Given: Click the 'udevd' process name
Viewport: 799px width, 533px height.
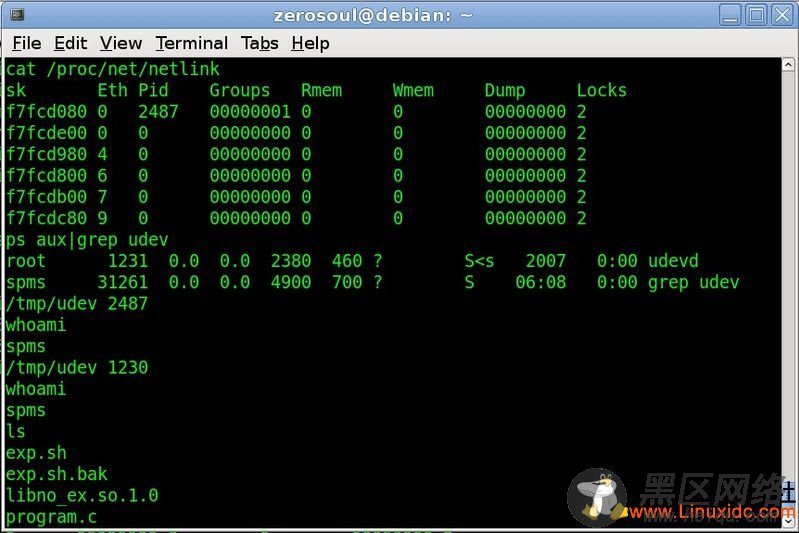Looking at the screenshot, I should coord(673,261).
